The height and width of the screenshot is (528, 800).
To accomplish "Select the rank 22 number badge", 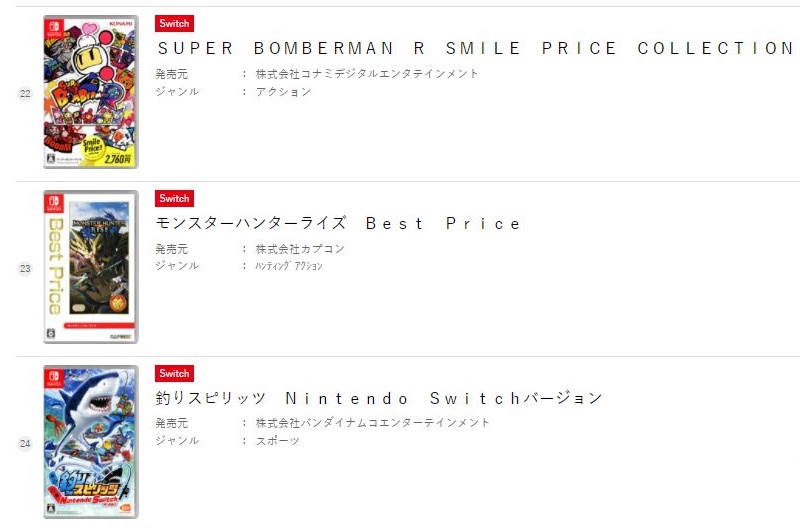I will [25, 93].
